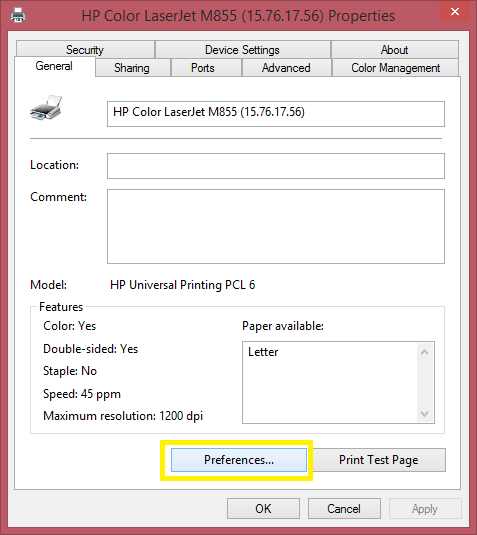Click the window title text in title bar
The width and height of the screenshot is (477, 535).
click(238, 16)
